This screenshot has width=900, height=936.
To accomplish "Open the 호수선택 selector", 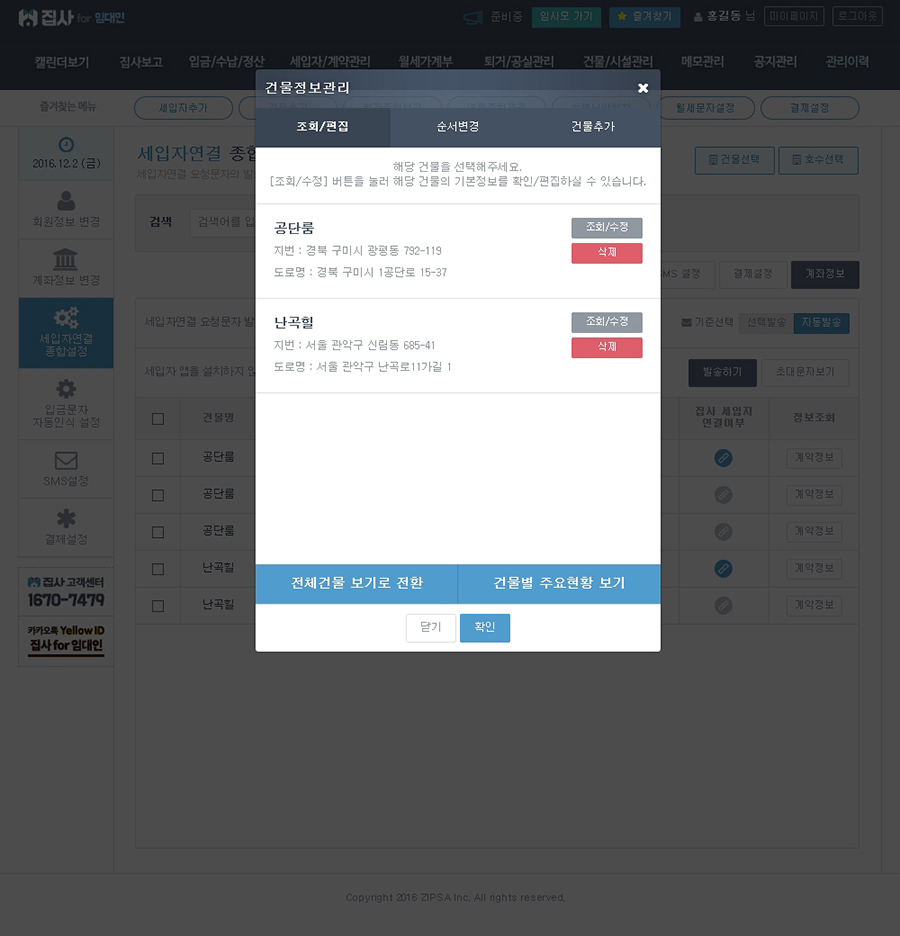I will click(818, 160).
